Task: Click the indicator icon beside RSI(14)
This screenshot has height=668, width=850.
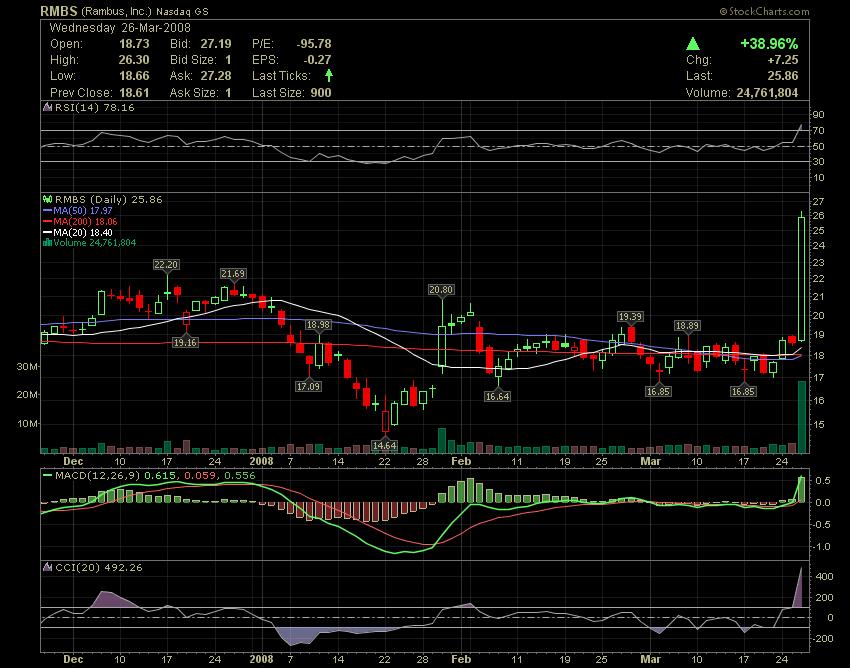Action: click(x=48, y=107)
